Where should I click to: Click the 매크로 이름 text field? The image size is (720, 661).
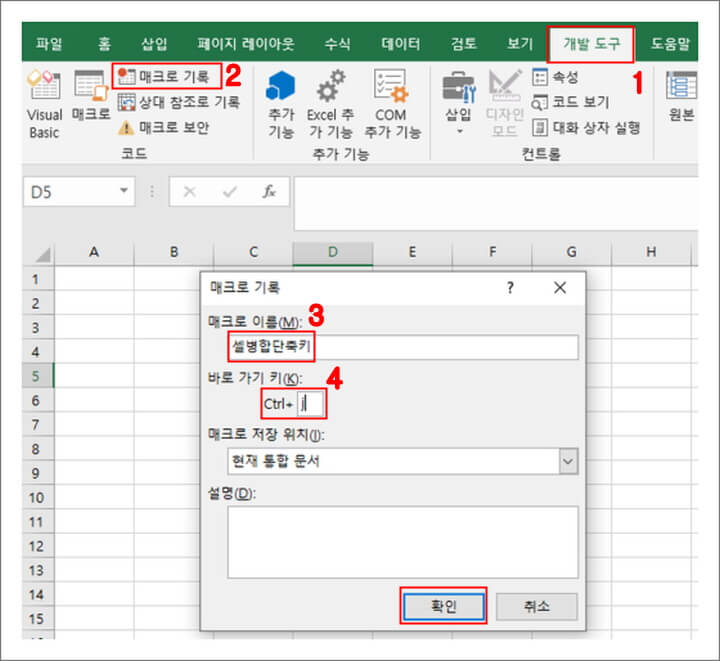[403, 347]
